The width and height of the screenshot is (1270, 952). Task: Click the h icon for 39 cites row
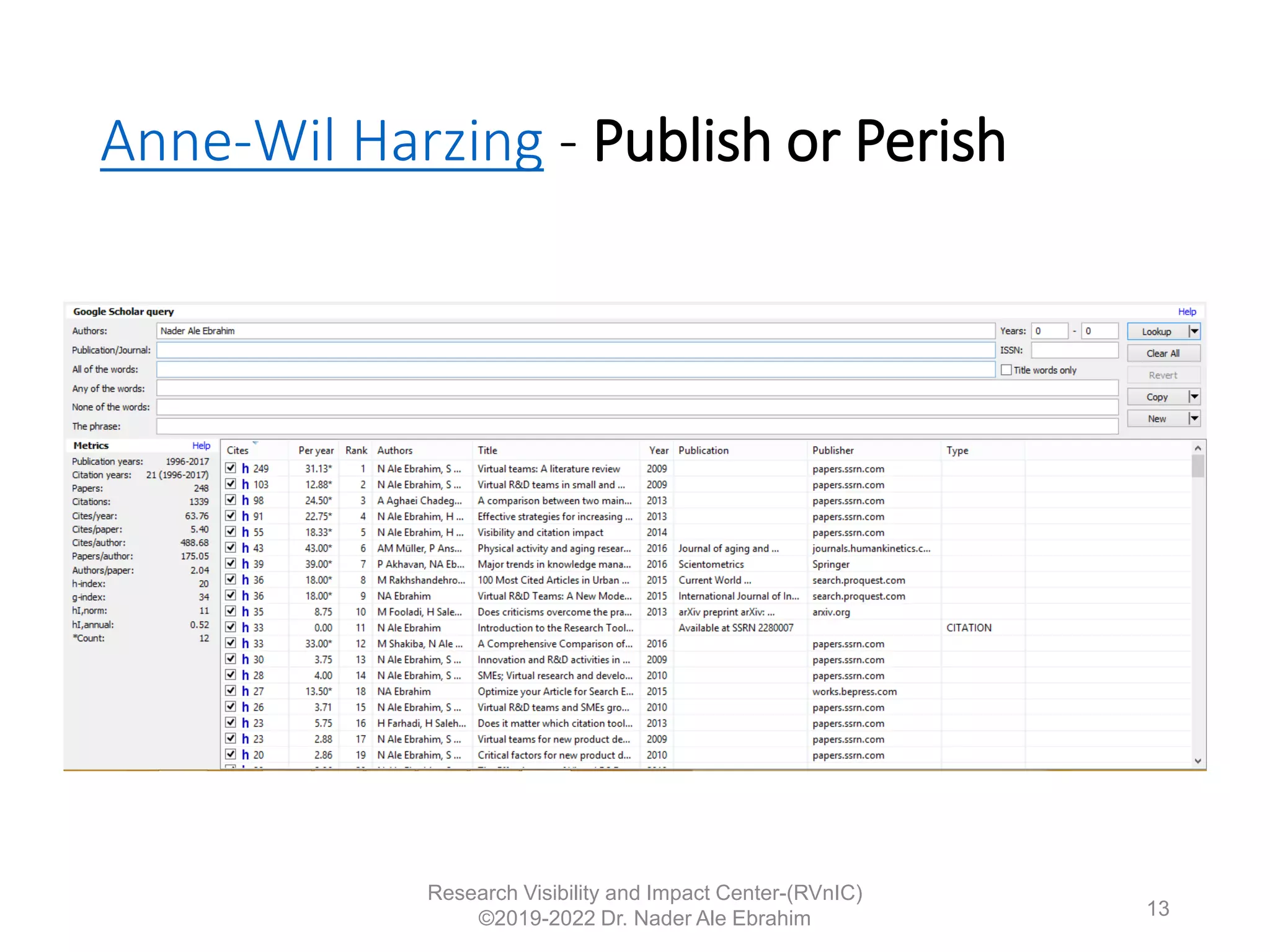click(x=246, y=564)
